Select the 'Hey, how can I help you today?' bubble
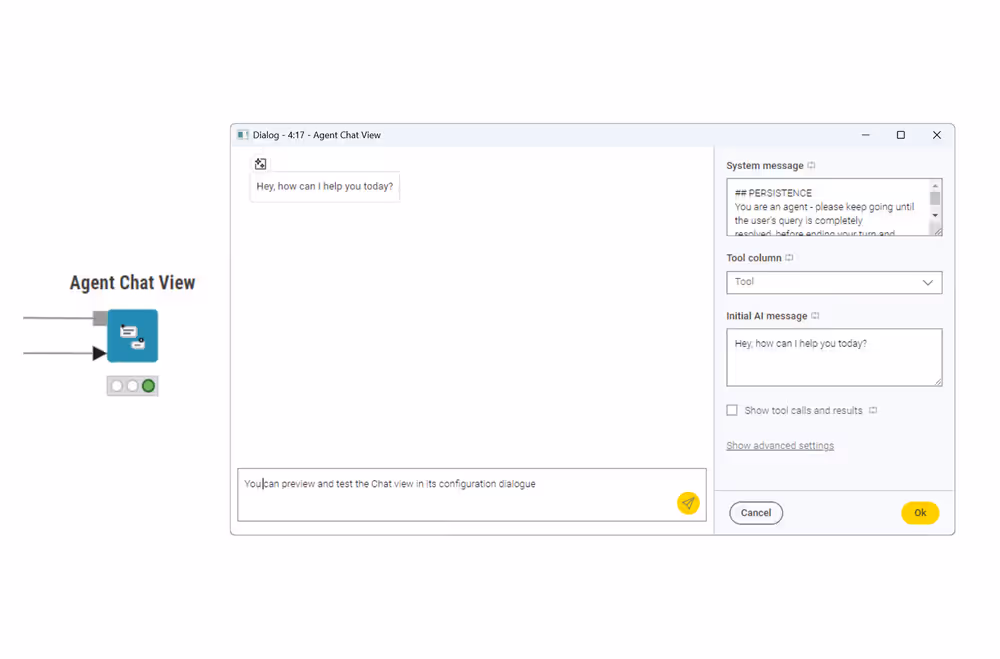 pyautogui.click(x=324, y=186)
